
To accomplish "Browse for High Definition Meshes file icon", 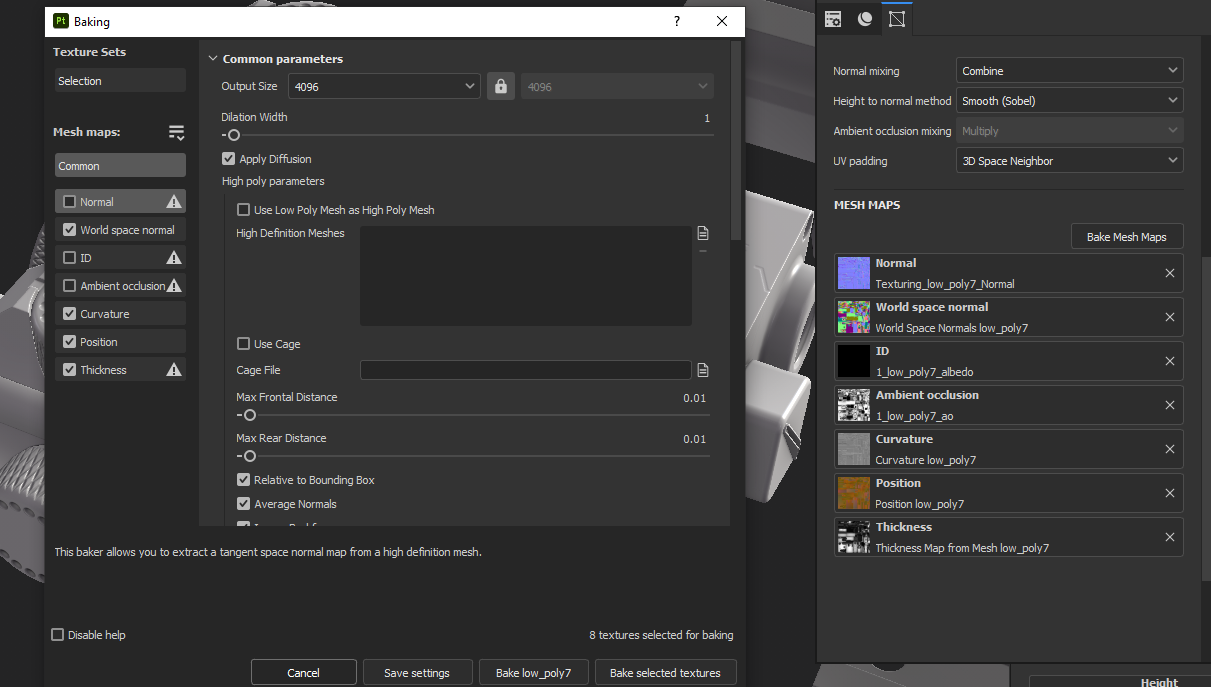I will [x=703, y=233].
